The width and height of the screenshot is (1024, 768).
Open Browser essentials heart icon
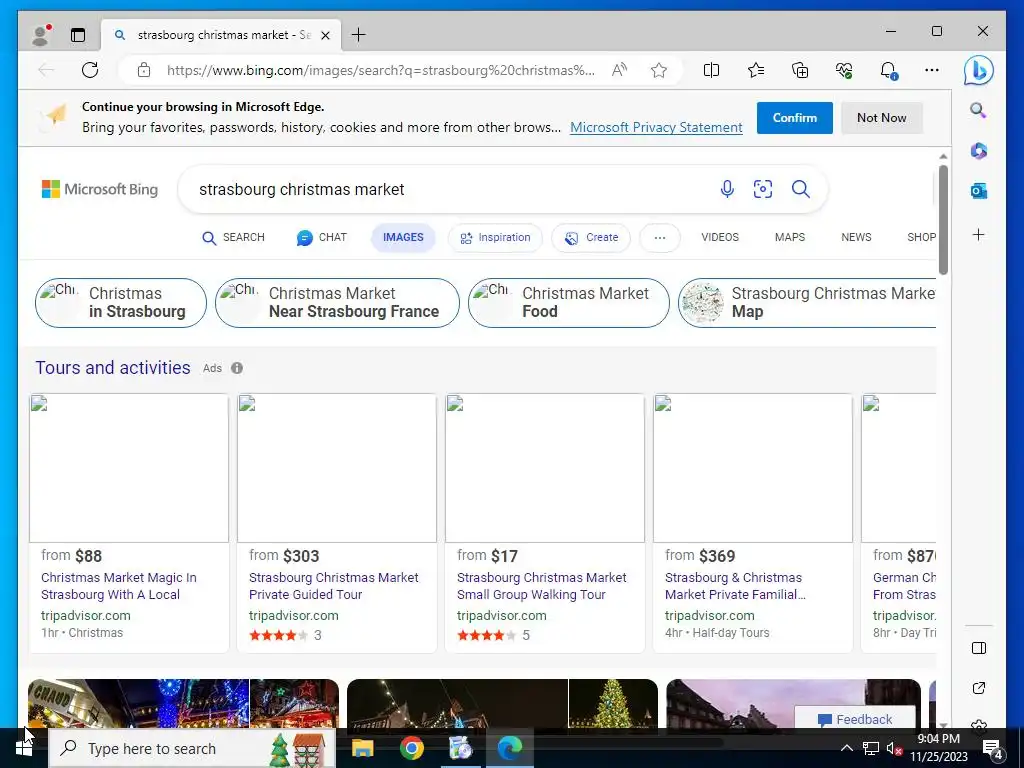pyautogui.click(x=844, y=70)
